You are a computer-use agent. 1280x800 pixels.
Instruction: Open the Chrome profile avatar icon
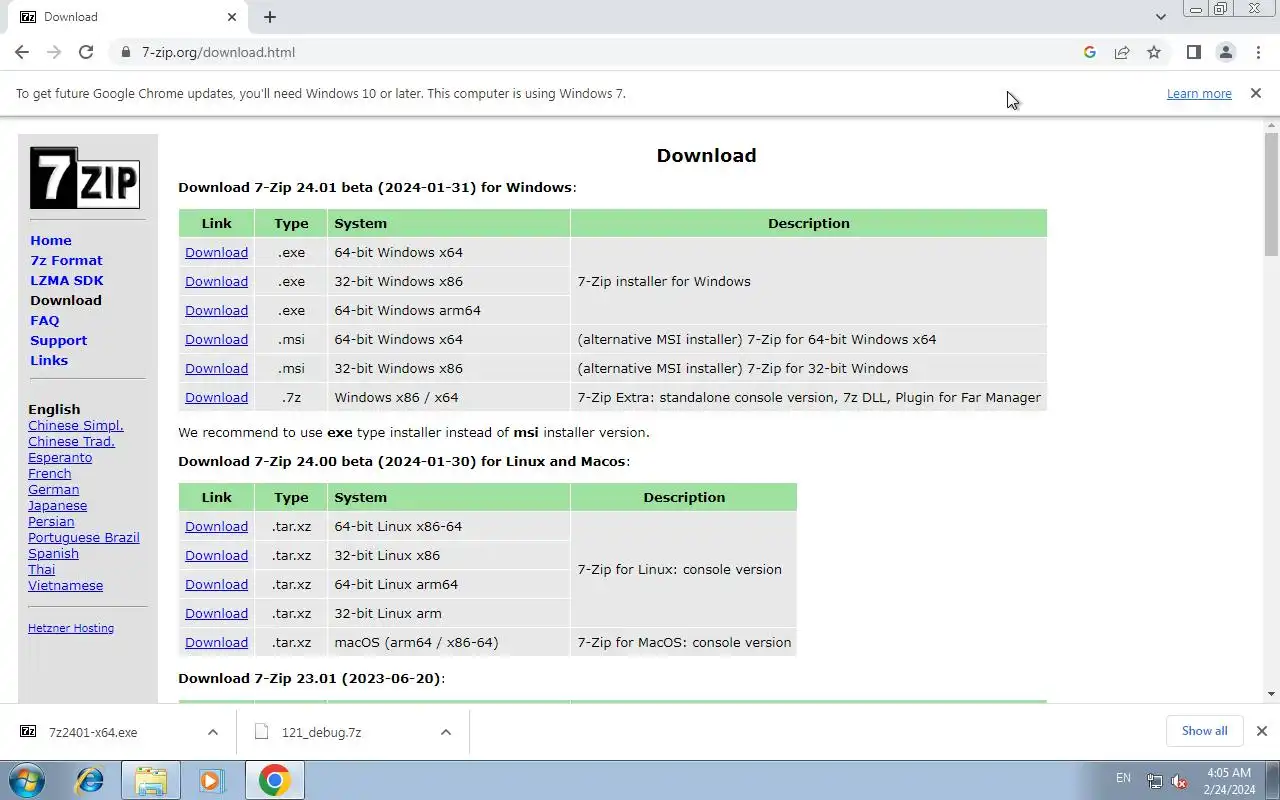pyautogui.click(x=1225, y=52)
